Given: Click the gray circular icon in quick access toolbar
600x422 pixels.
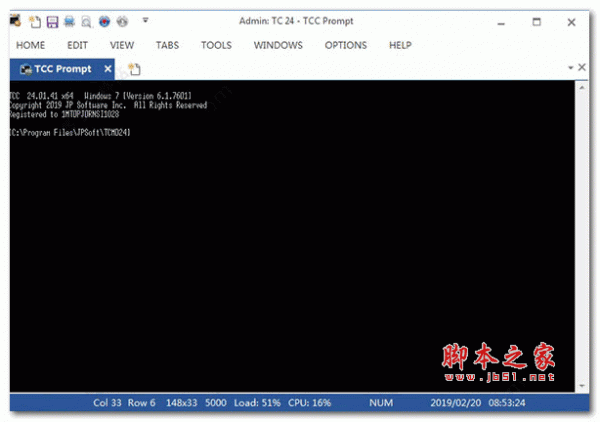Looking at the screenshot, I should pyautogui.click(x=122, y=21).
